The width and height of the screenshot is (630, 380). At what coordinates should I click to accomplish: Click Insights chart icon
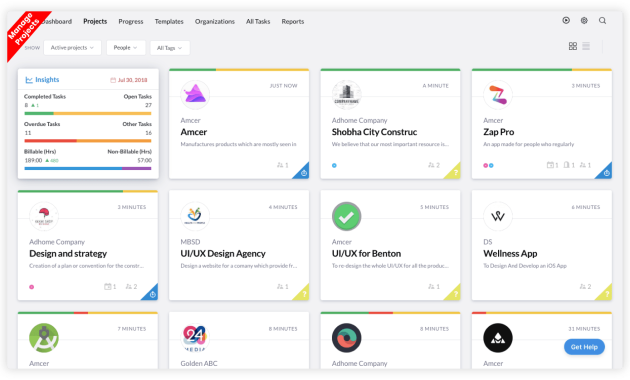pos(29,80)
